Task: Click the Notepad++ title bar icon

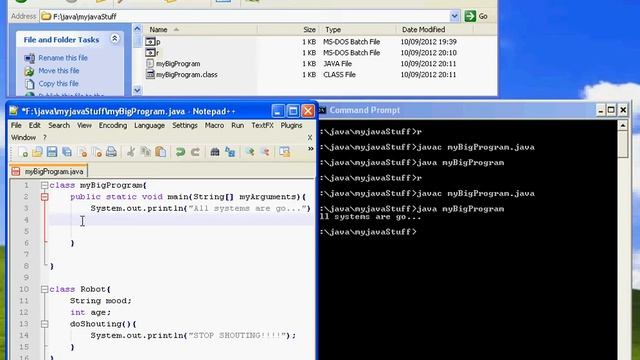Action: click(x=14, y=111)
